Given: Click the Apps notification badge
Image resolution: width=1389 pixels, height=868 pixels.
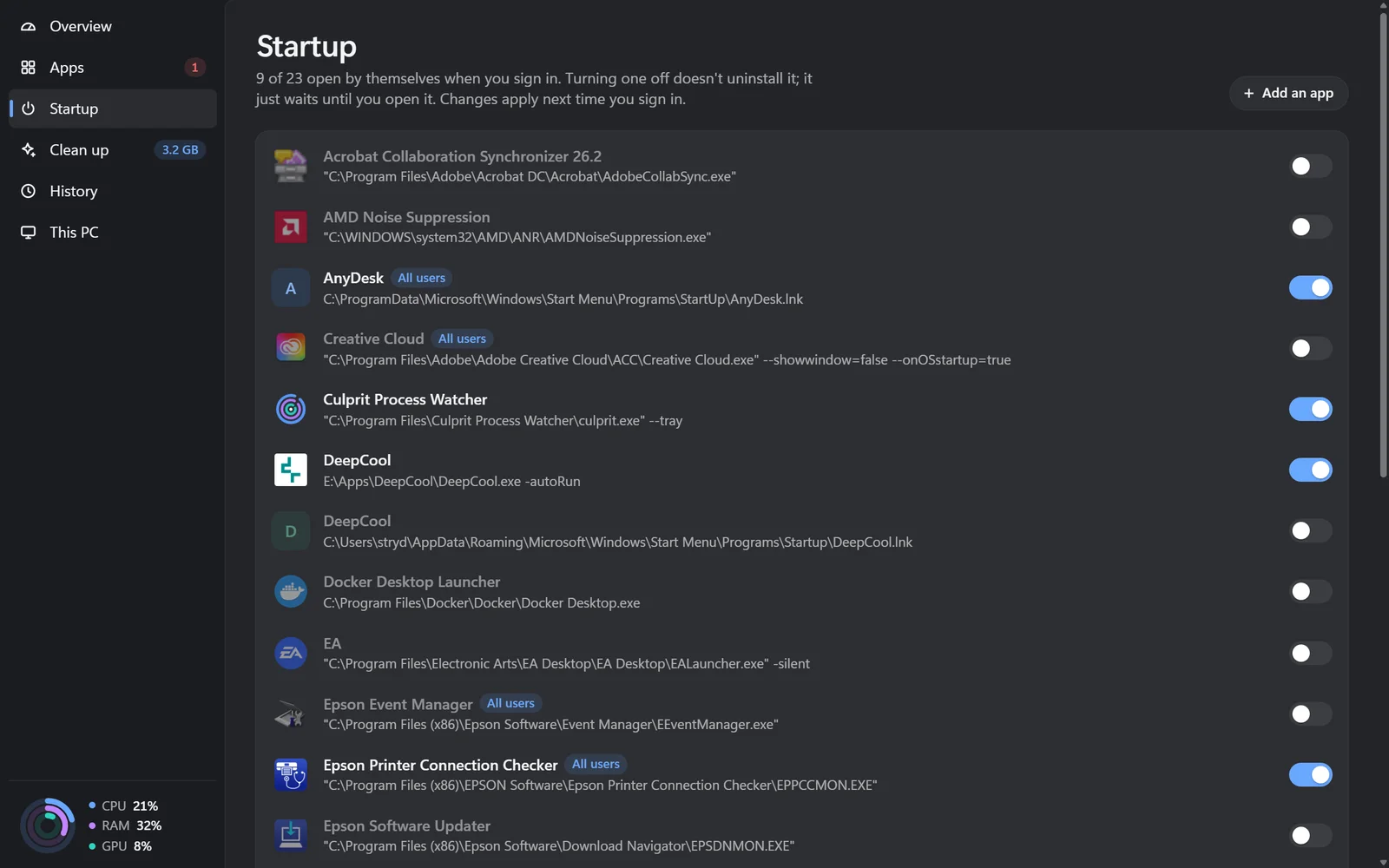Looking at the screenshot, I should (x=194, y=67).
